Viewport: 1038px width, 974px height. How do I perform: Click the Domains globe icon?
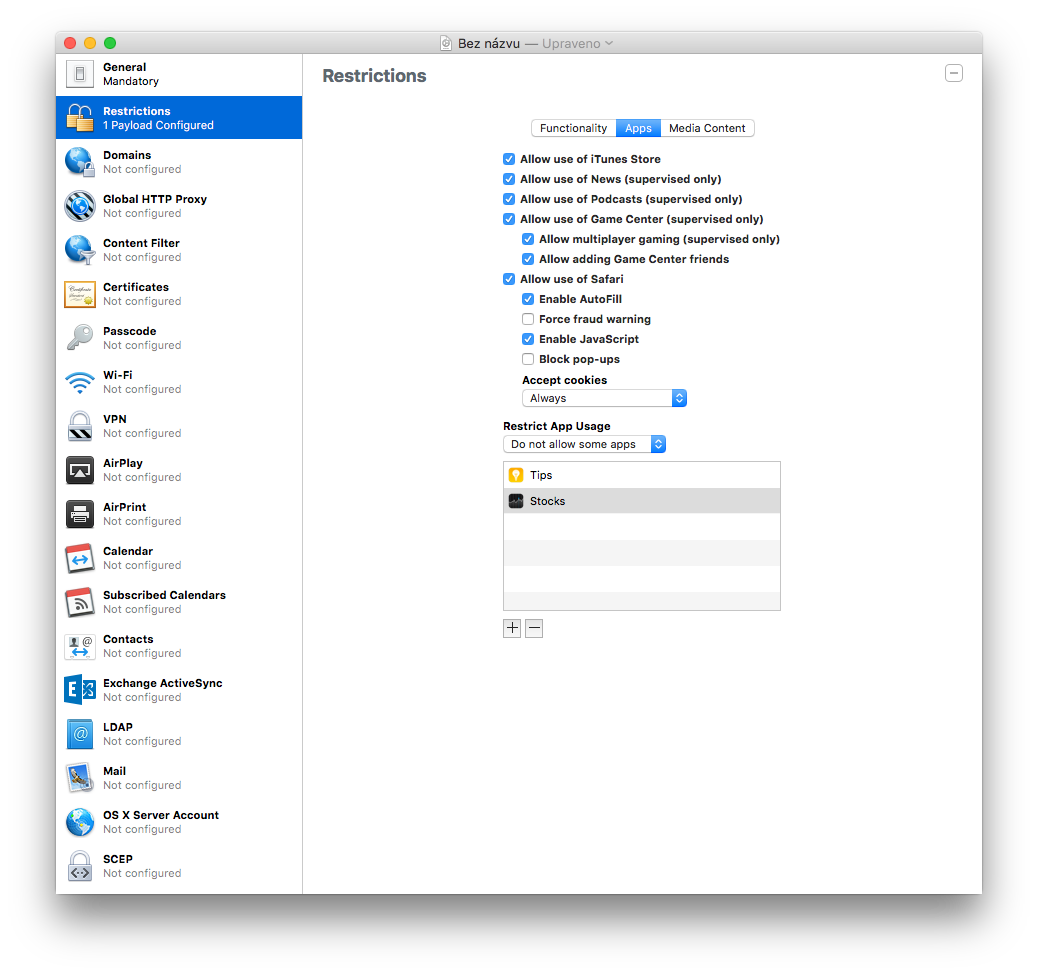79,162
